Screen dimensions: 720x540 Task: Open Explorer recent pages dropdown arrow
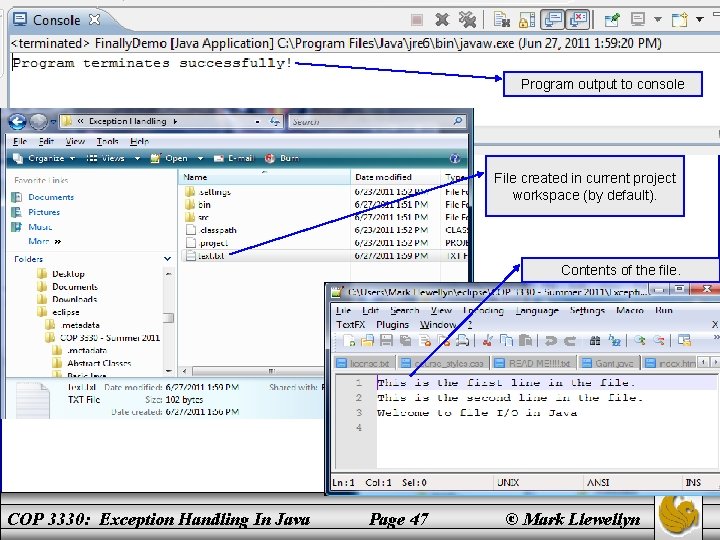point(53,122)
